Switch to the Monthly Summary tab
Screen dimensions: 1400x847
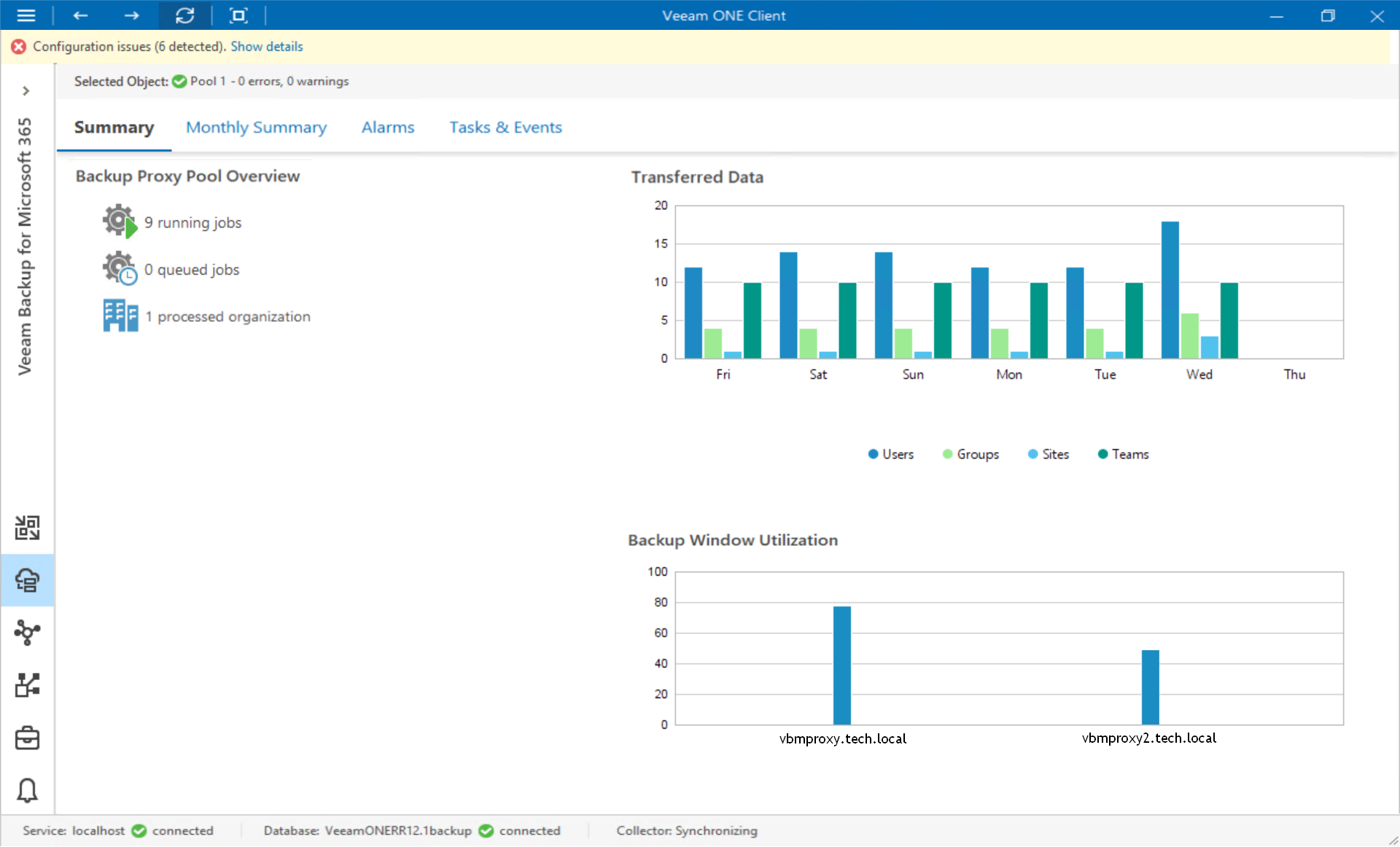tap(256, 128)
